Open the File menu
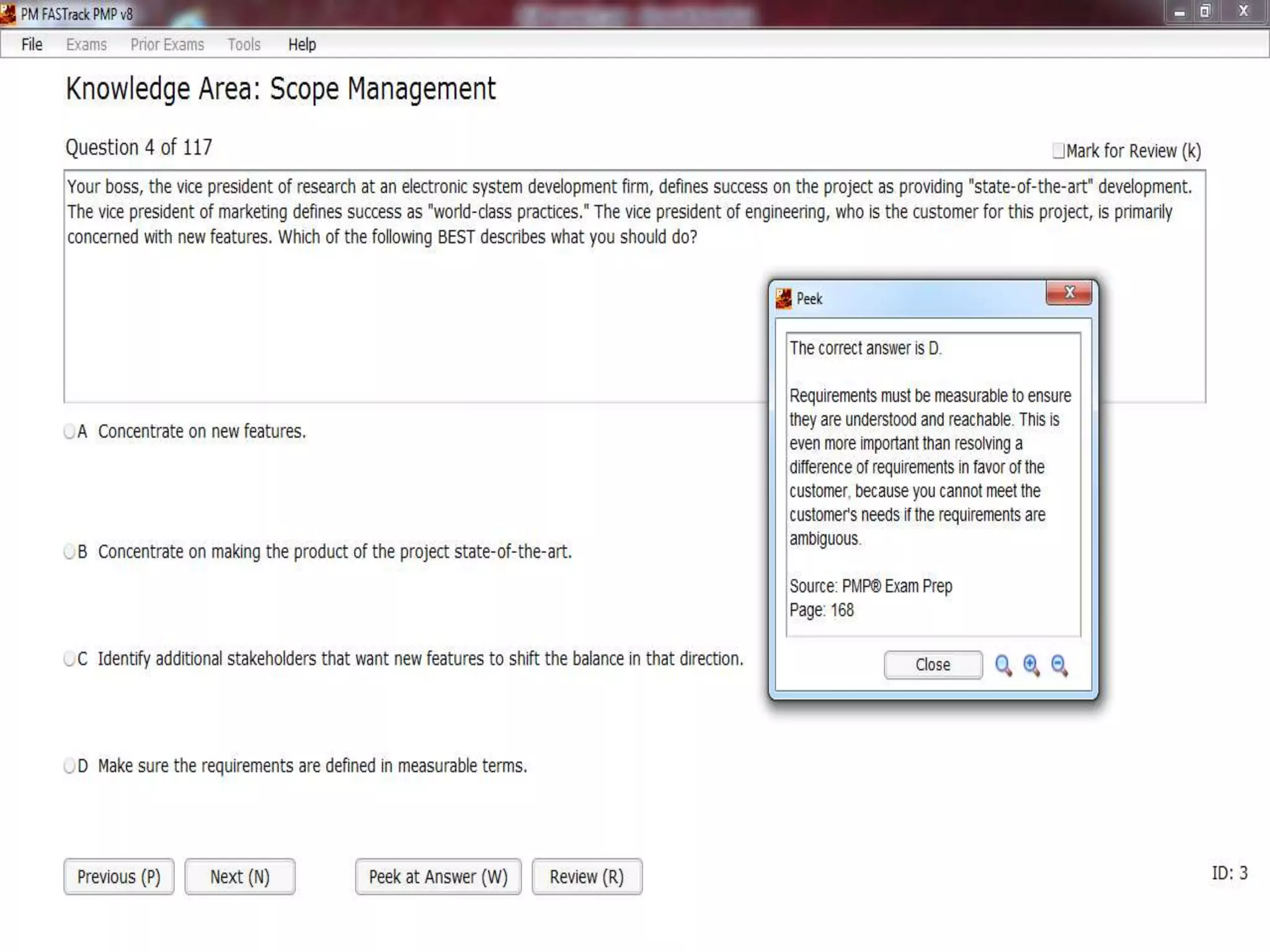The height and width of the screenshot is (952, 1270). pos(32,45)
